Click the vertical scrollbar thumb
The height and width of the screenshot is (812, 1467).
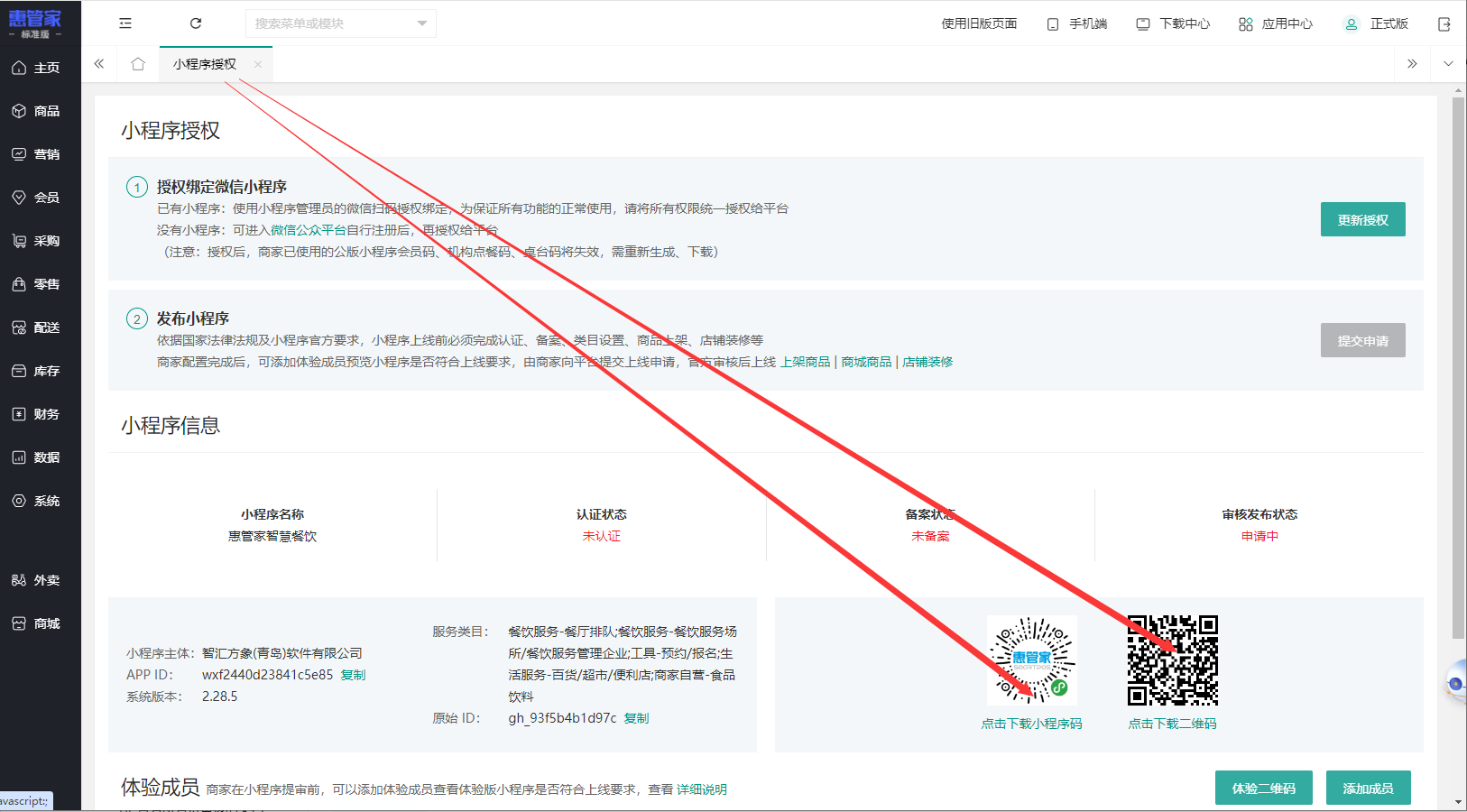pyautogui.click(x=1458, y=368)
